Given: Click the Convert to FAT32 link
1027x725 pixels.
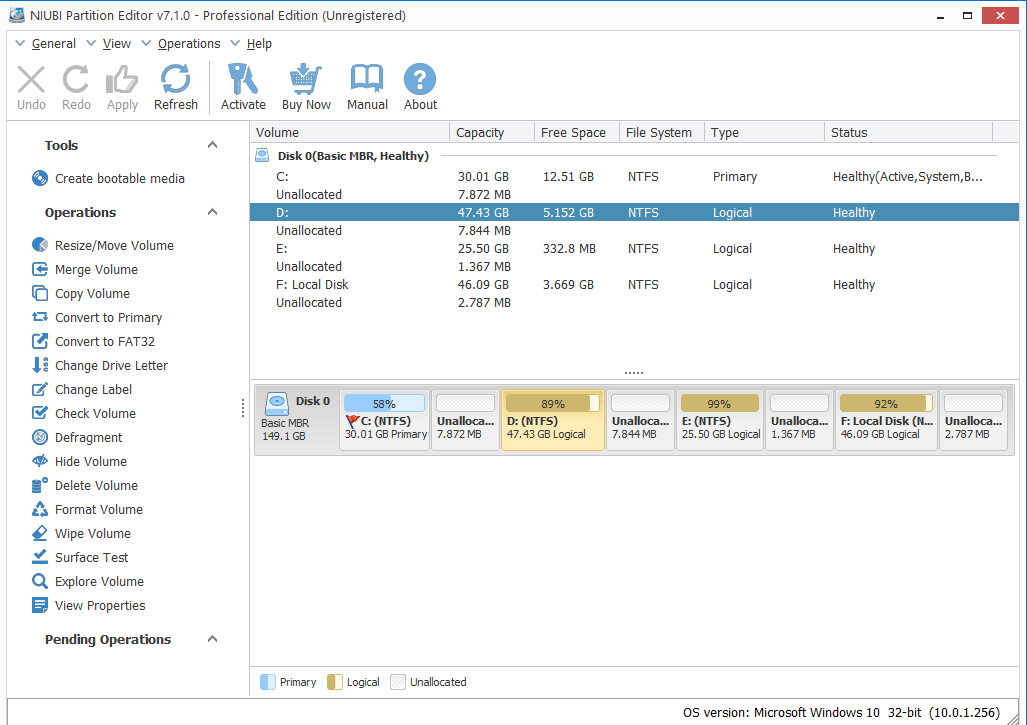Looking at the screenshot, I should [x=105, y=341].
